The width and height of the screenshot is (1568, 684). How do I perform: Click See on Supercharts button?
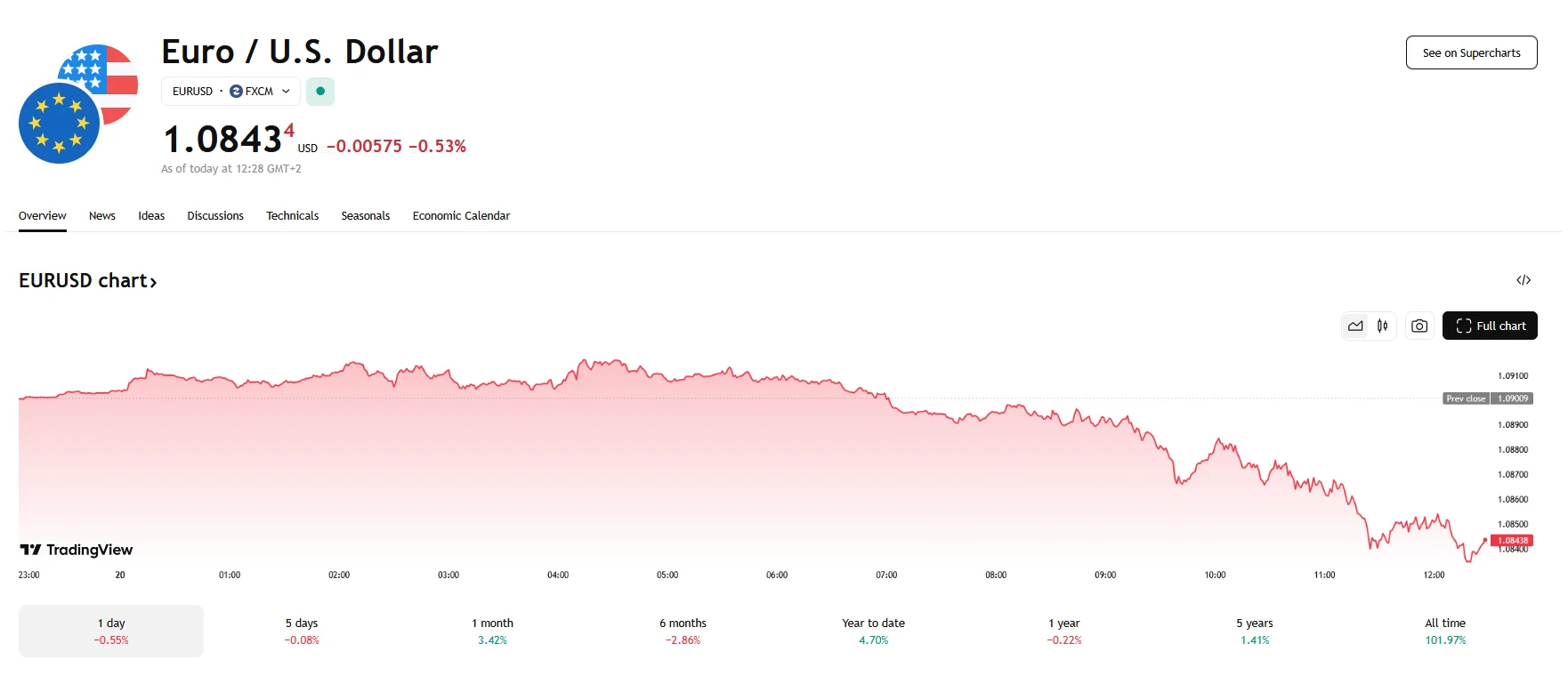1471,52
